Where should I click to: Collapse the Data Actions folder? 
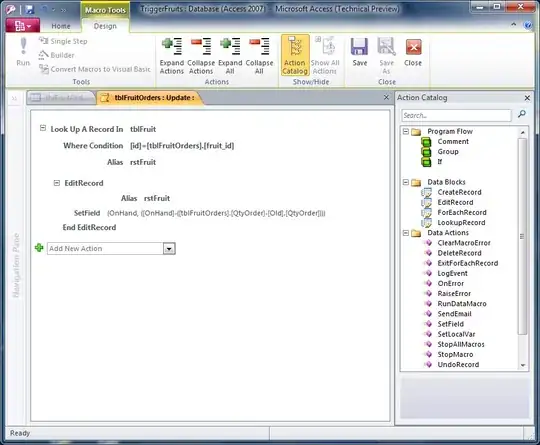(406, 233)
